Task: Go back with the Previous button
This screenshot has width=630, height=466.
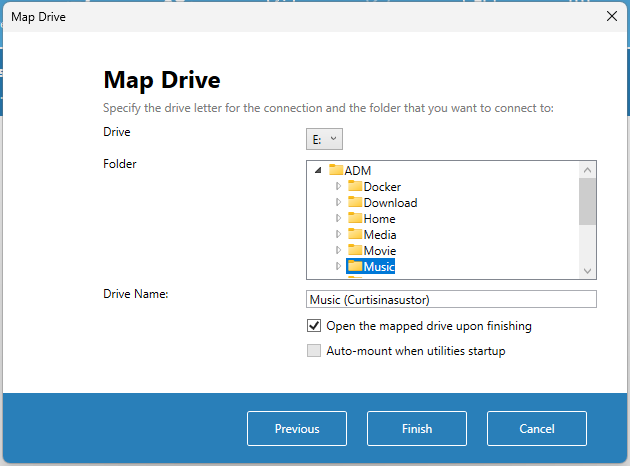Action: [297, 429]
